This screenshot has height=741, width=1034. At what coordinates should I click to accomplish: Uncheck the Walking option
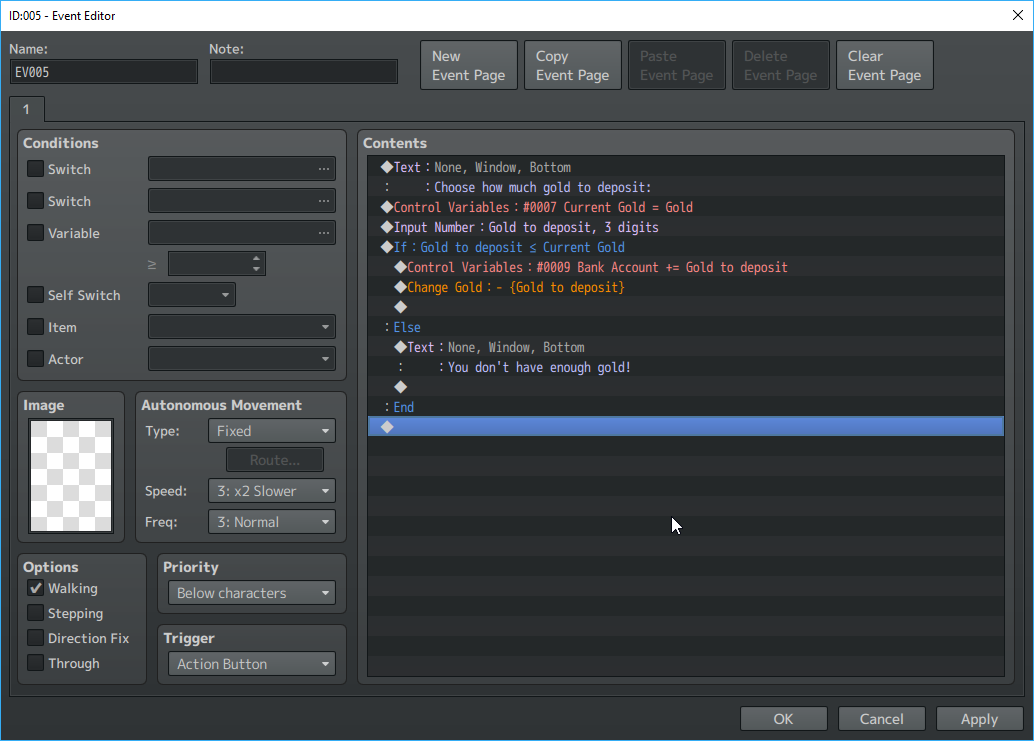point(36,588)
